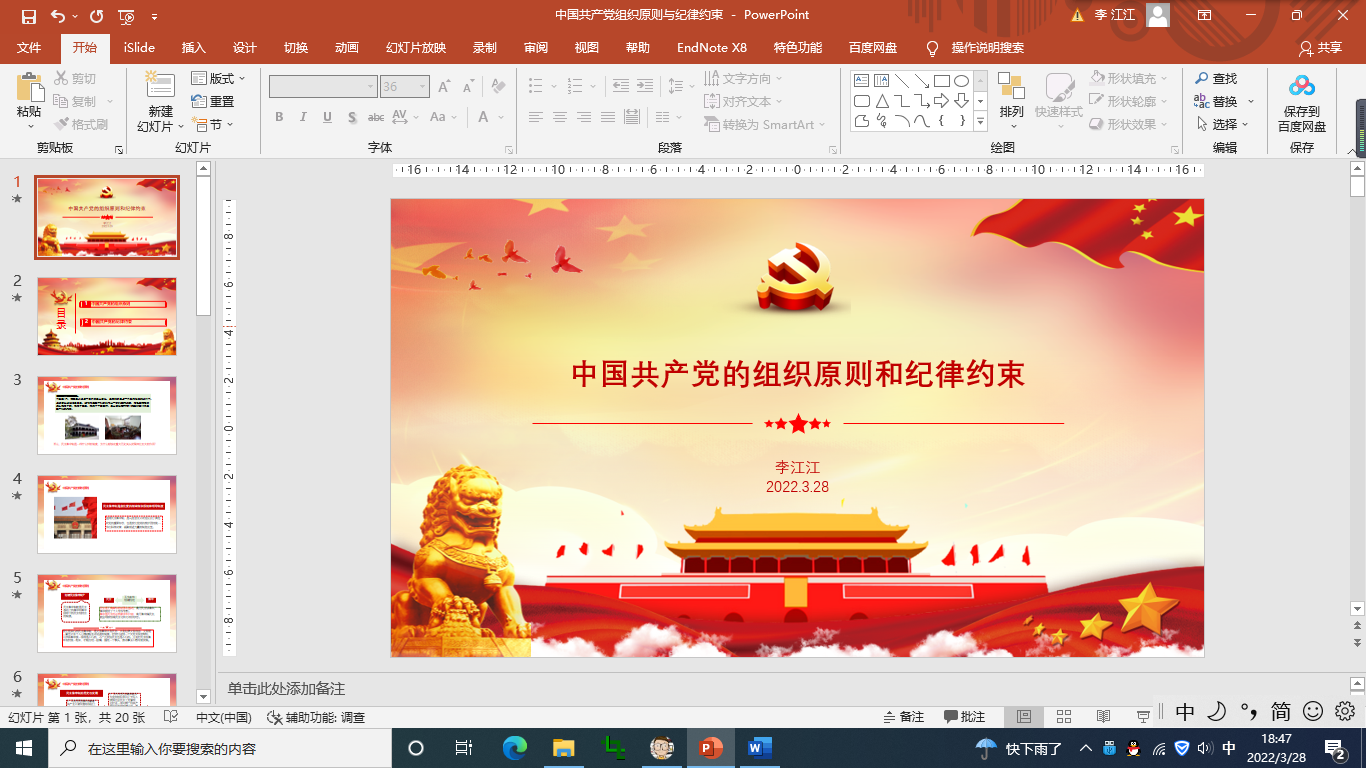Click the Arrange (排列) icon
The height and width of the screenshot is (768, 1366).
(x=1011, y=87)
